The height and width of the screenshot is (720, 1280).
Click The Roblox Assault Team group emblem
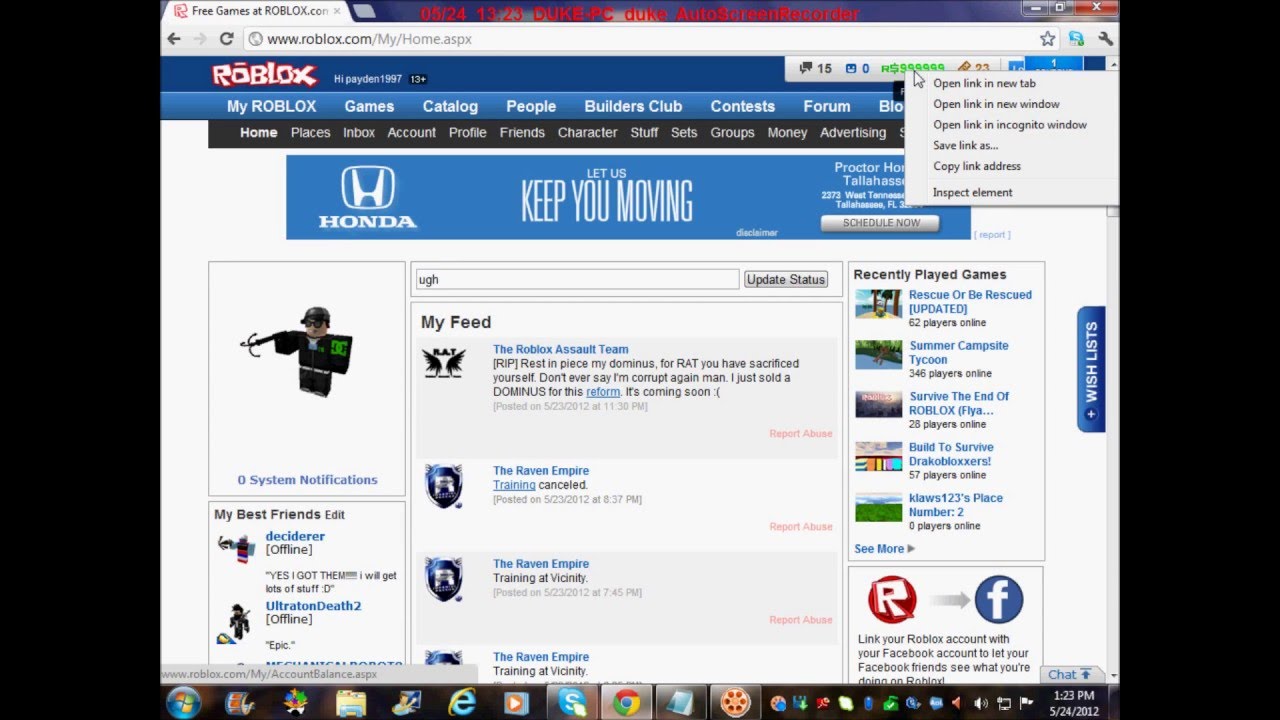[x=443, y=363]
